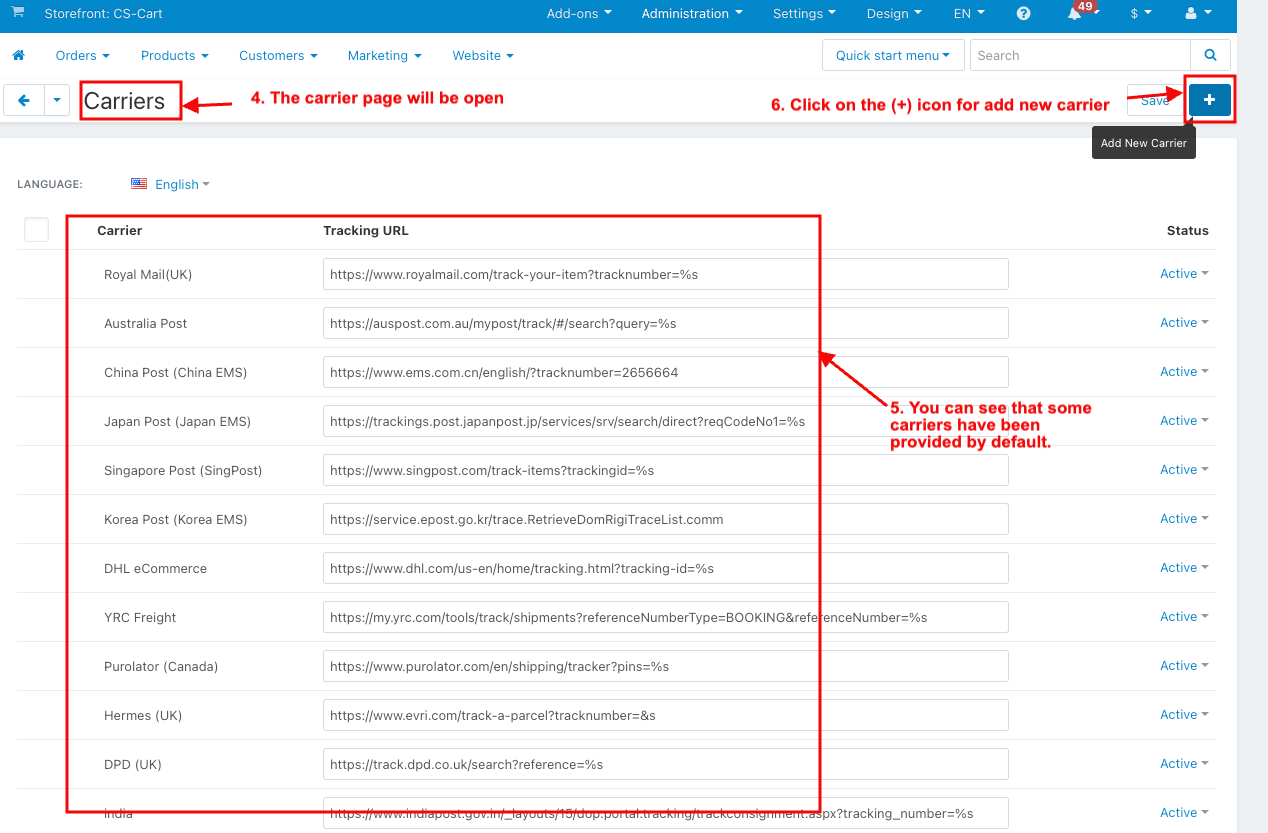Click the 'Carriers' page title
The image size is (1268, 833).
(x=124, y=101)
